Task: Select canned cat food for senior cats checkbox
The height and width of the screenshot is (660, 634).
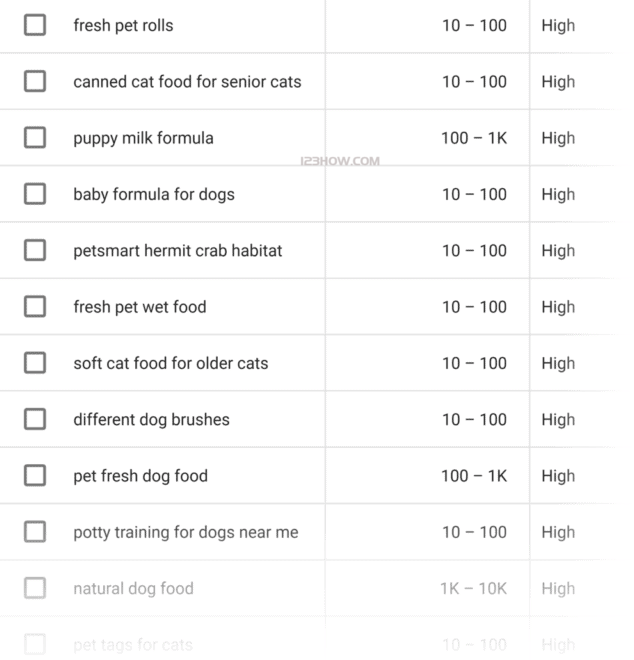Action: click(35, 81)
